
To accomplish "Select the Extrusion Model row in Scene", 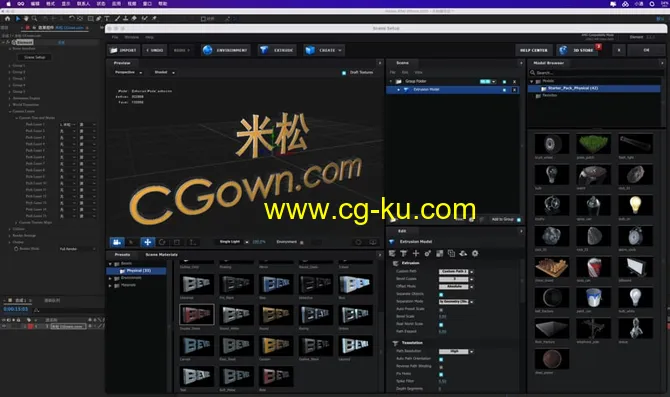I will pos(452,90).
